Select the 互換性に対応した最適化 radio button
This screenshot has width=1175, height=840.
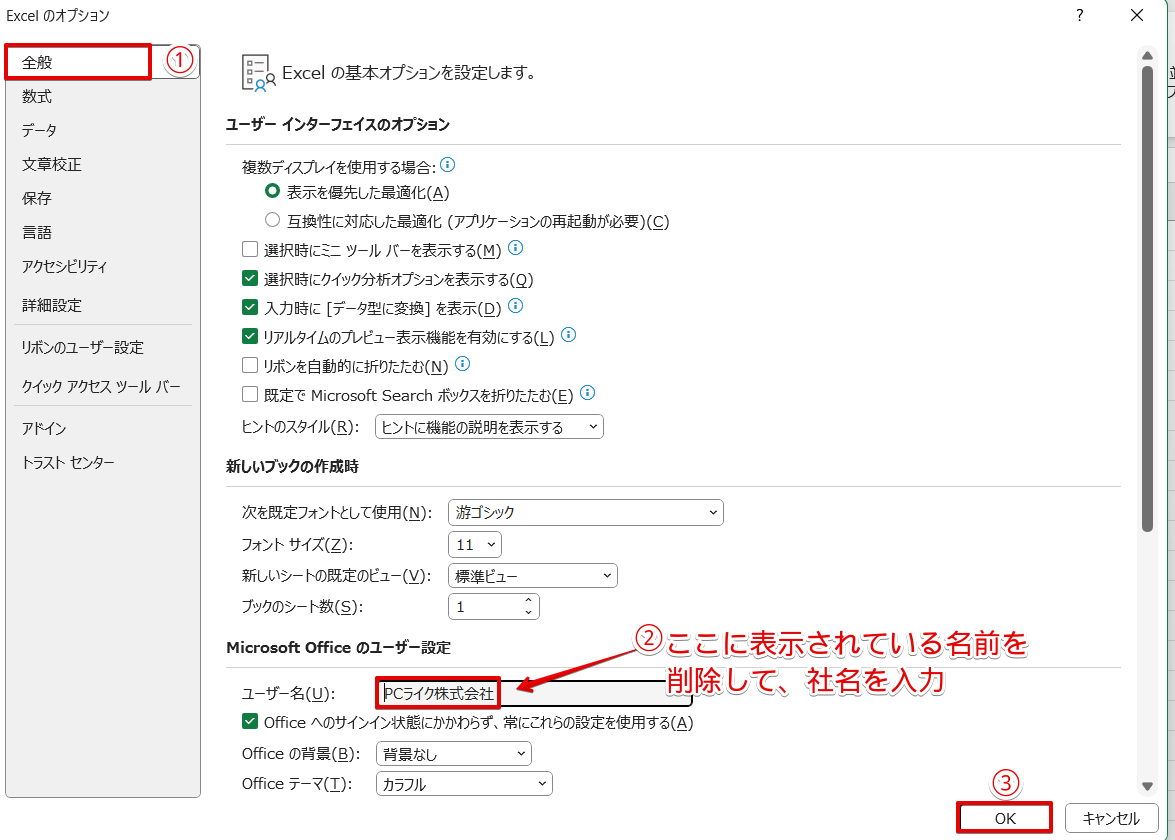click(272, 221)
